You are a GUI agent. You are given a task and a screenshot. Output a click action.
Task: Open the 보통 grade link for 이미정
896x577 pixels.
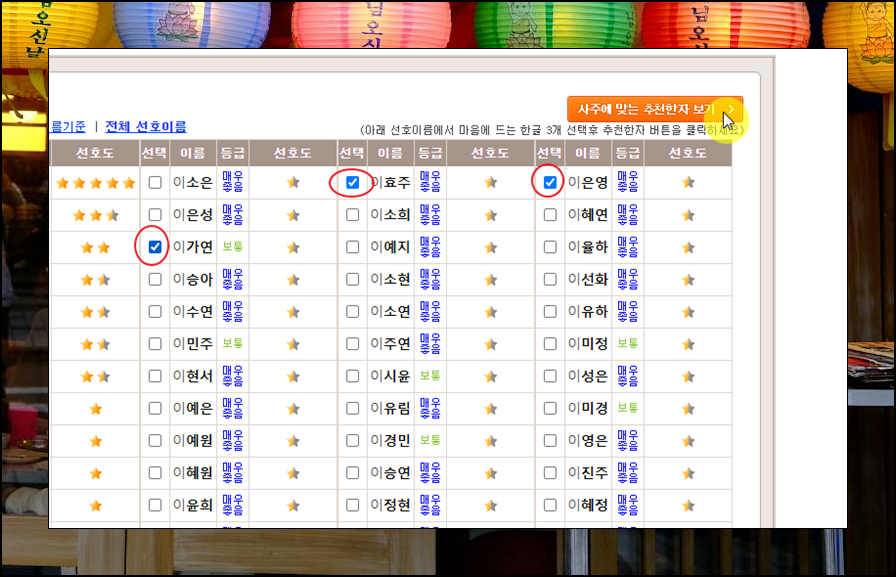click(x=627, y=343)
